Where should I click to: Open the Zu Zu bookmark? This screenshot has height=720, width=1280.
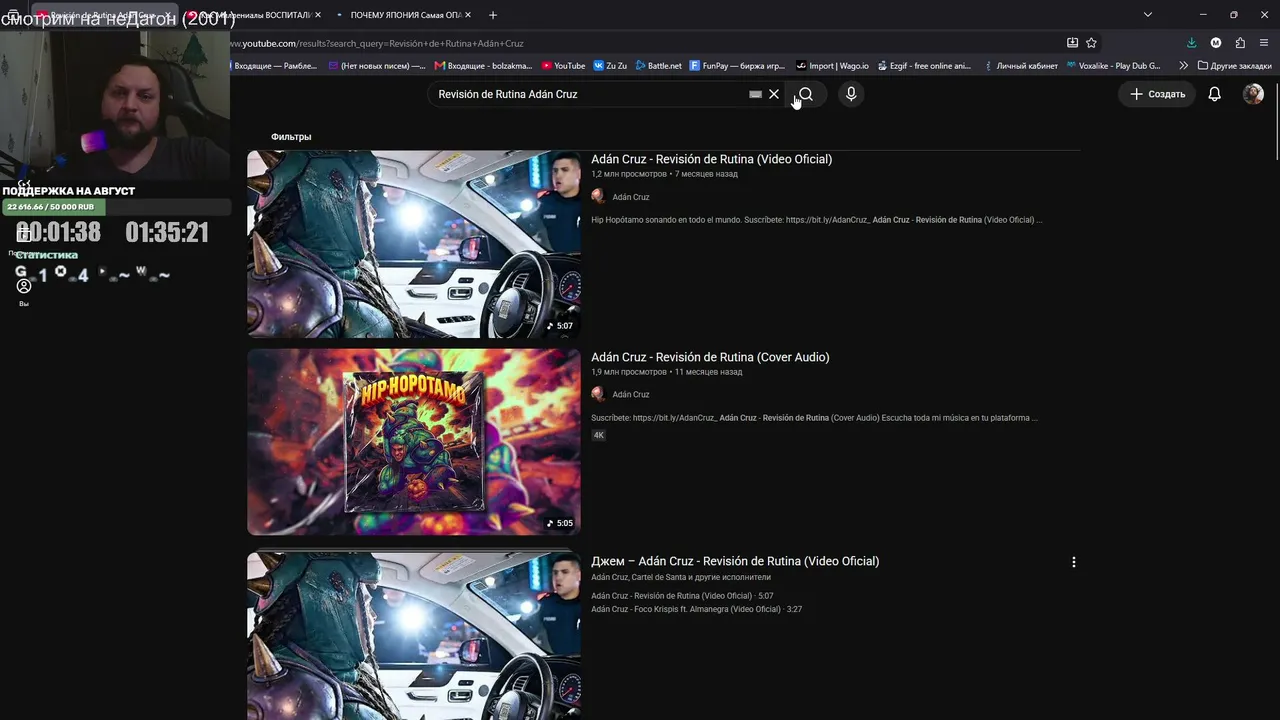click(x=610, y=66)
